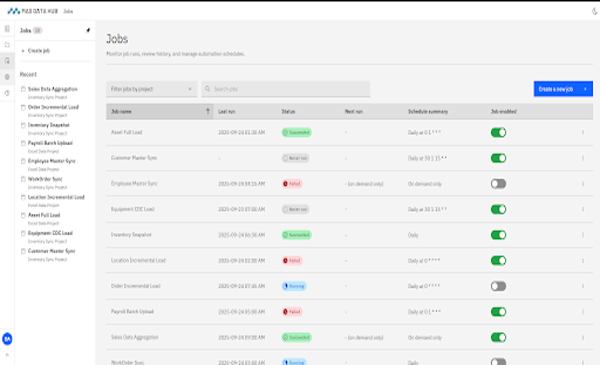The width and height of the screenshot is (600, 365).
Task: Open Asset Full Load from Recent list
Action: 44,215
